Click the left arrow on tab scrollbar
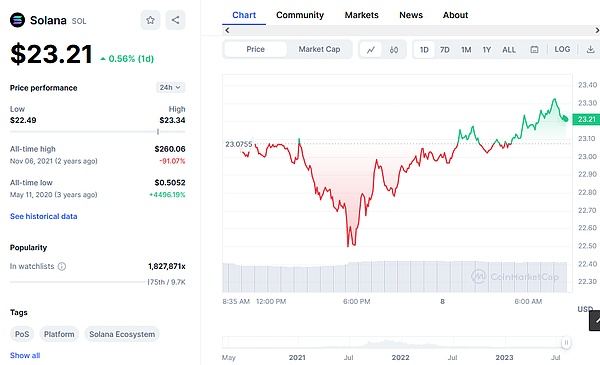The height and width of the screenshot is (365, 600). 227,30
